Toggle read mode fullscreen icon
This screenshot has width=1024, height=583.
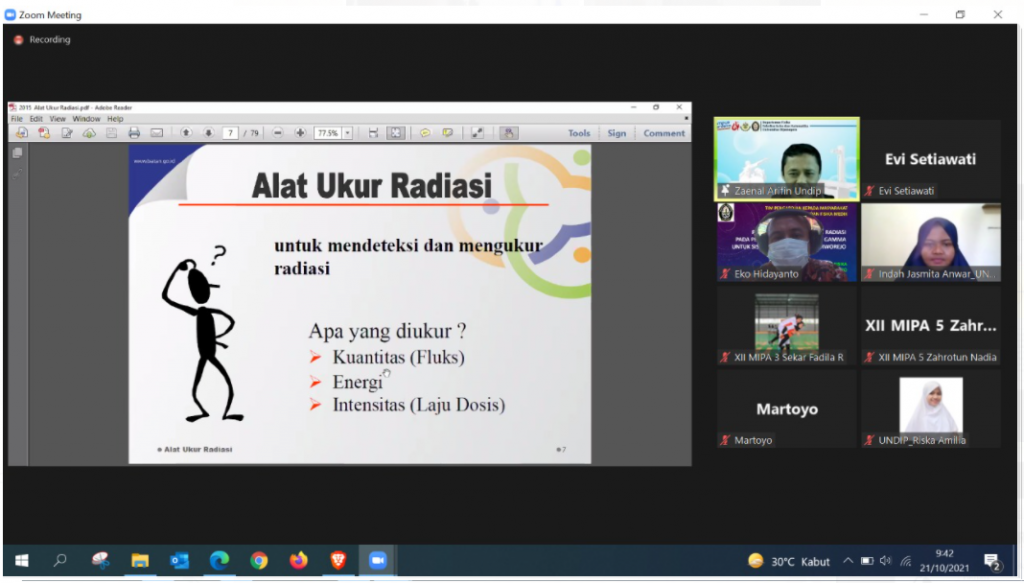pos(477,133)
